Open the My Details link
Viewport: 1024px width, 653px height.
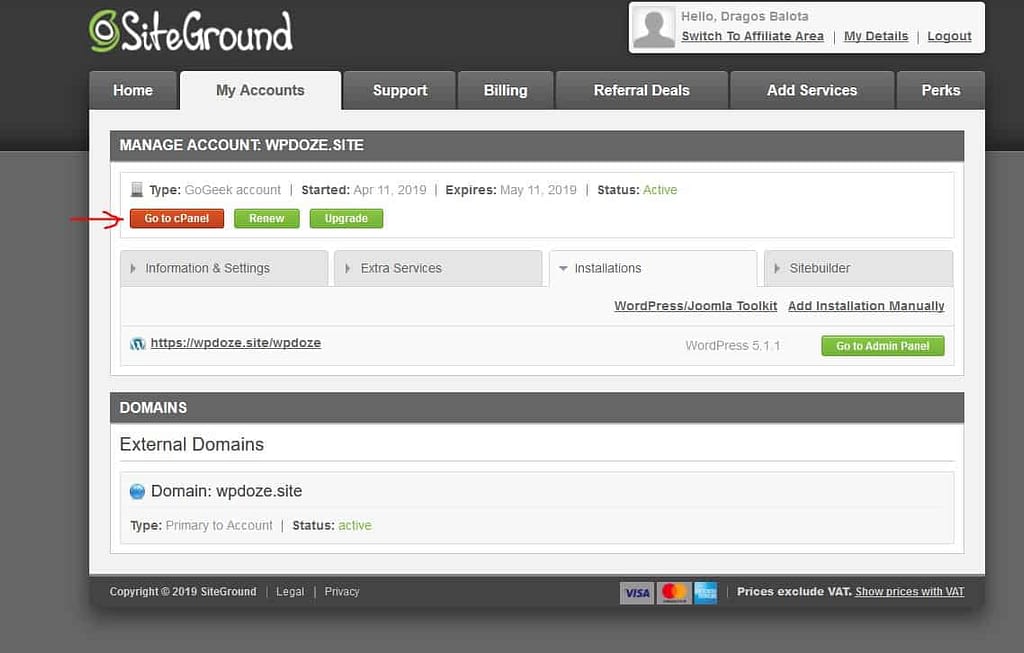876,37
